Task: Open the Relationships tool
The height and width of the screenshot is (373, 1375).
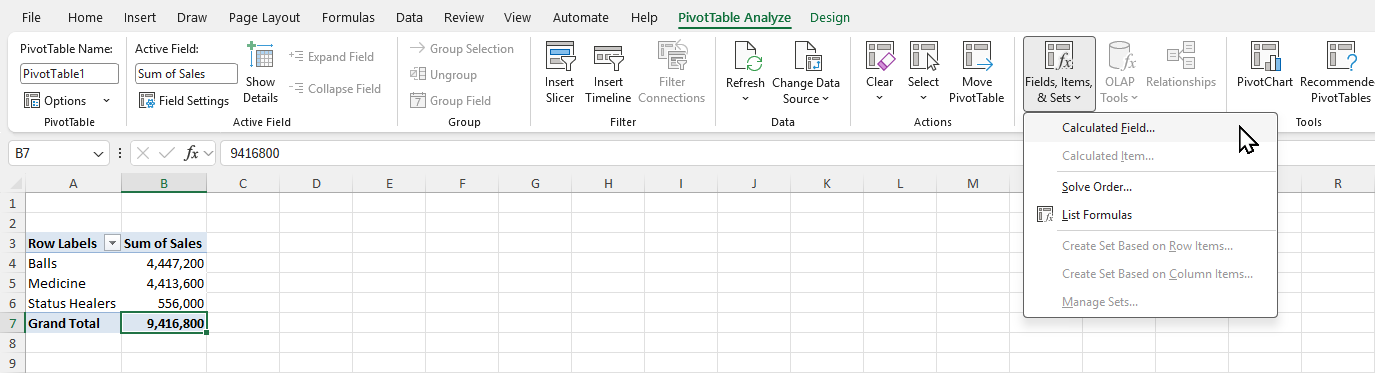Action: (x=1181, y=66)
